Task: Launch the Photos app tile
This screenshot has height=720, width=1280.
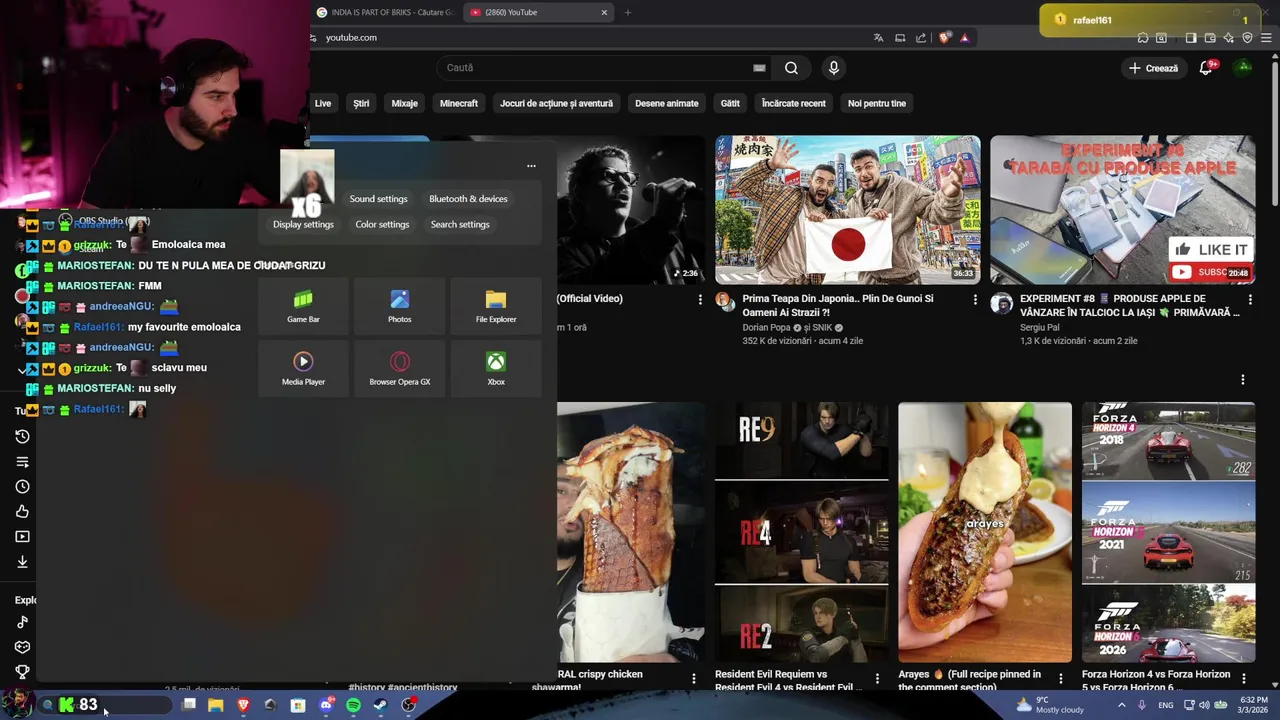Action: point(399,307)
